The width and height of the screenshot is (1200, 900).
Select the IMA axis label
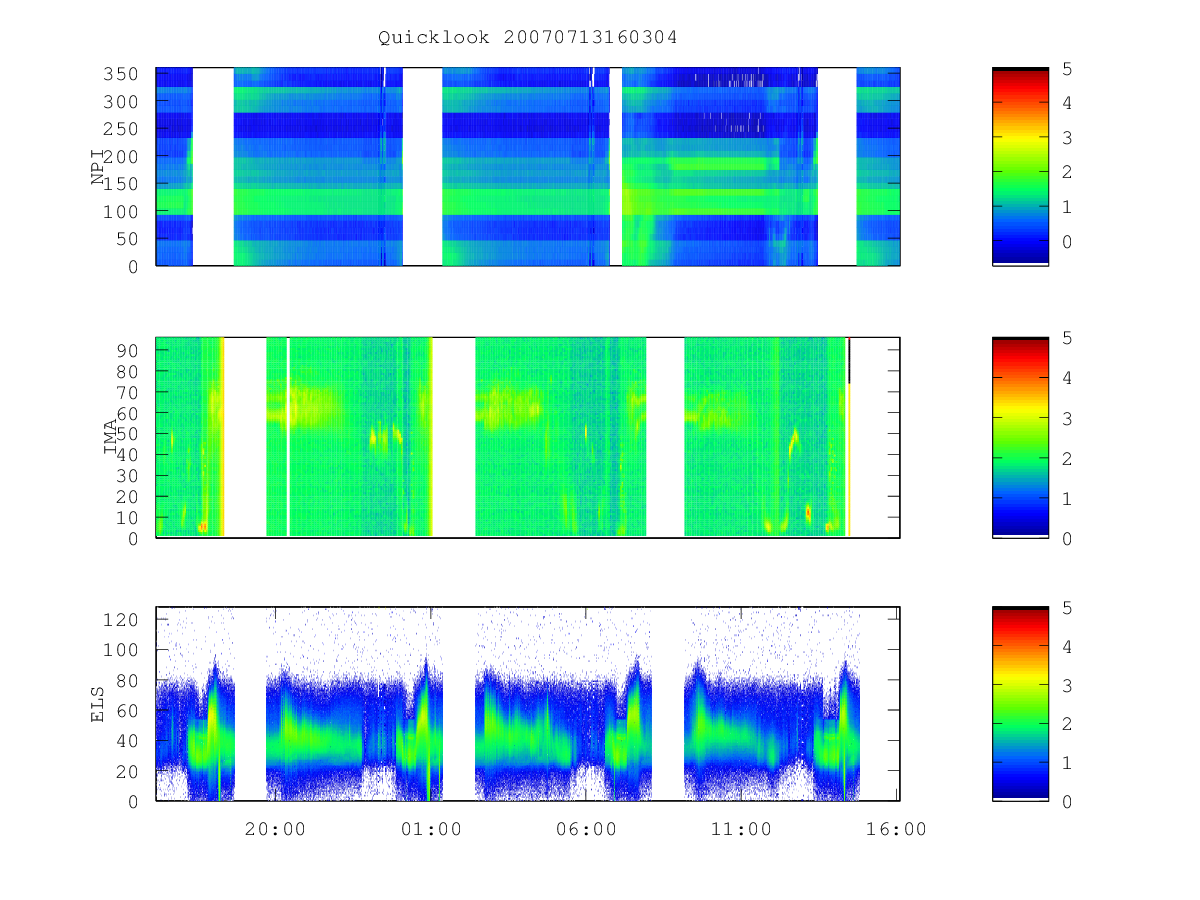(111, 438)
